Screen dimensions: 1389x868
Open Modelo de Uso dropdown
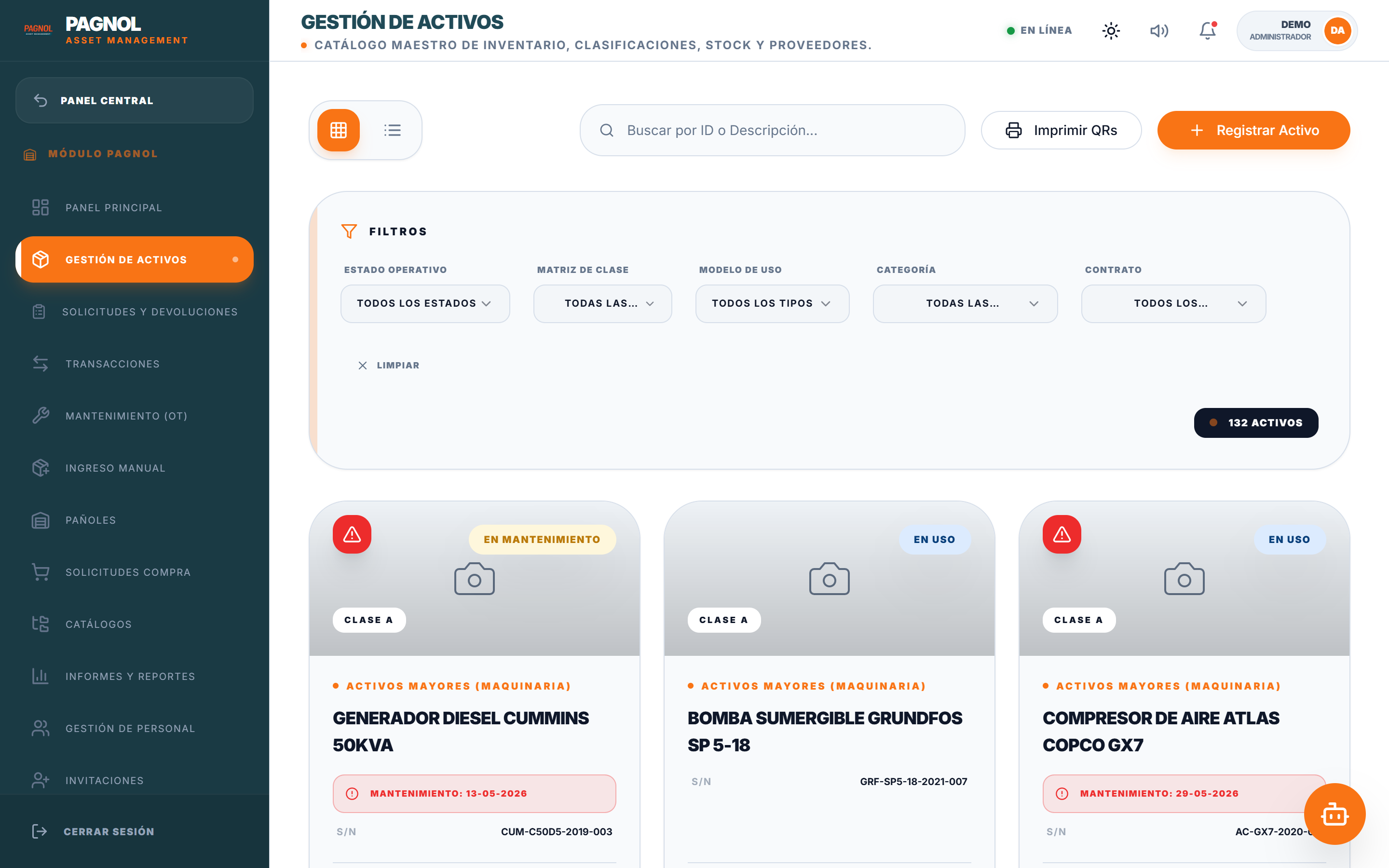coord(772,304)
